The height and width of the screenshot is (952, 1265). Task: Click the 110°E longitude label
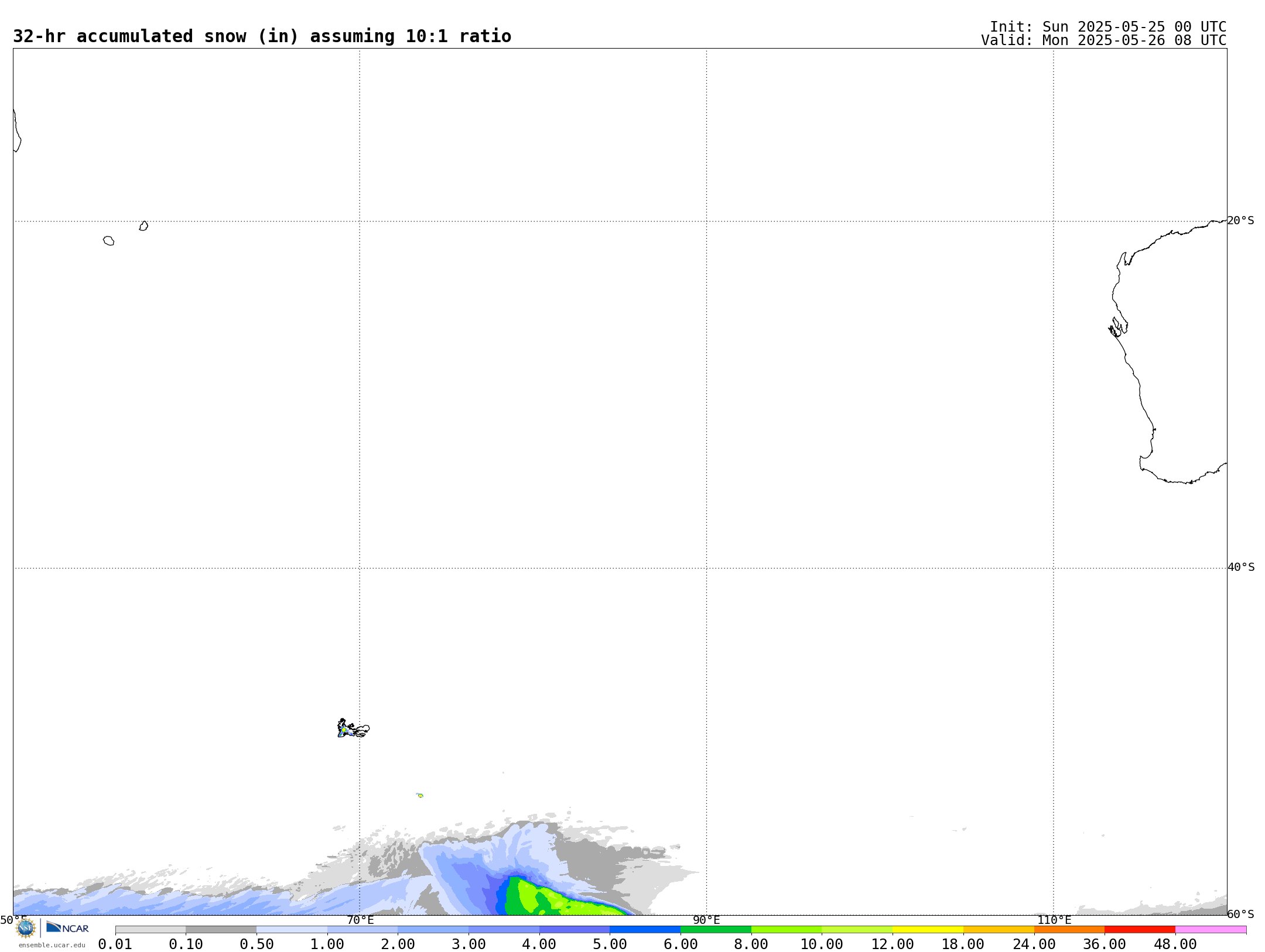tap(1054, 920)
